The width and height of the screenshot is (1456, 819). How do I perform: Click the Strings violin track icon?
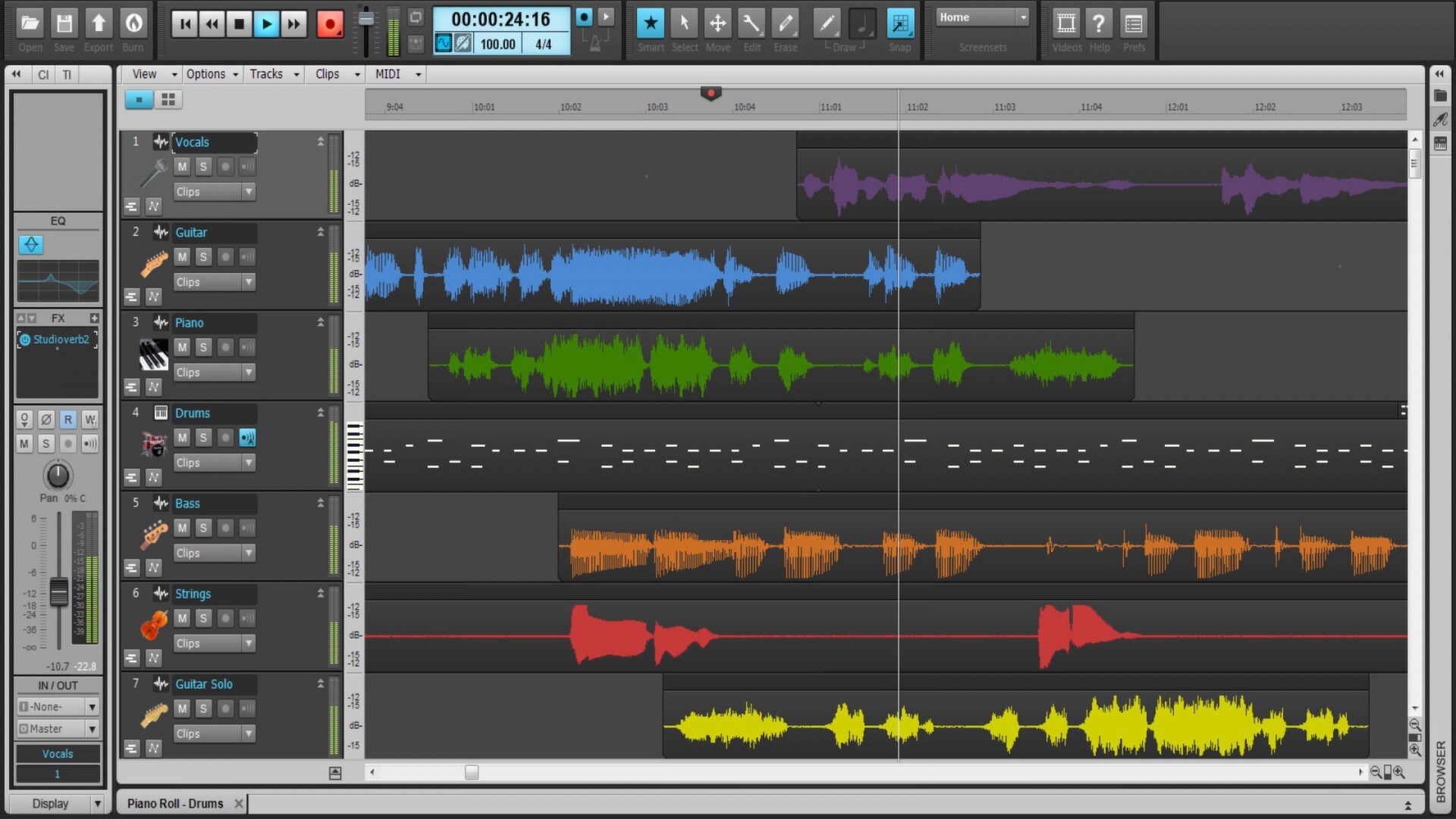coord(154,626)
